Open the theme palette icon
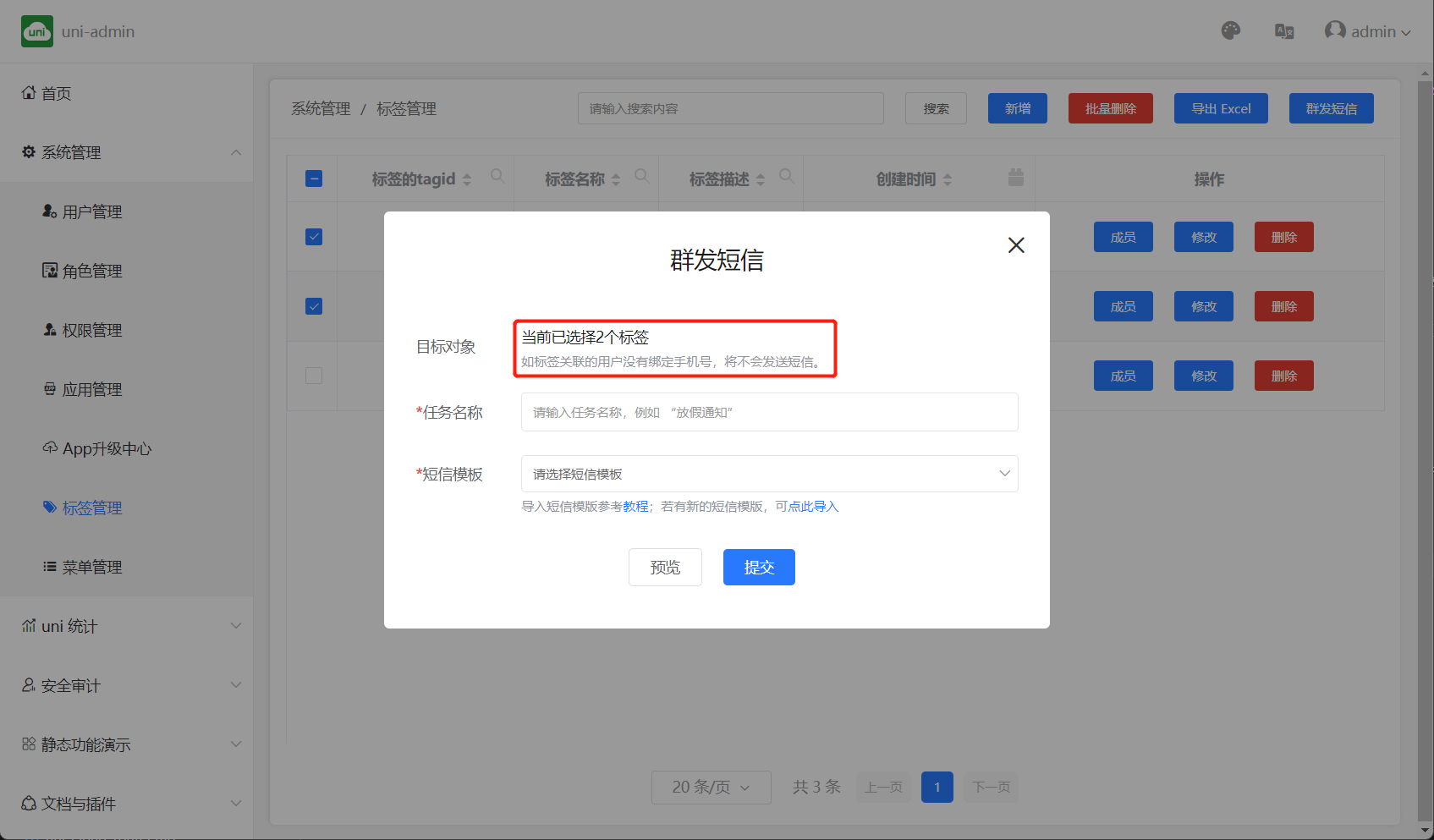Screen dimensions: 1434x840 1231,31
